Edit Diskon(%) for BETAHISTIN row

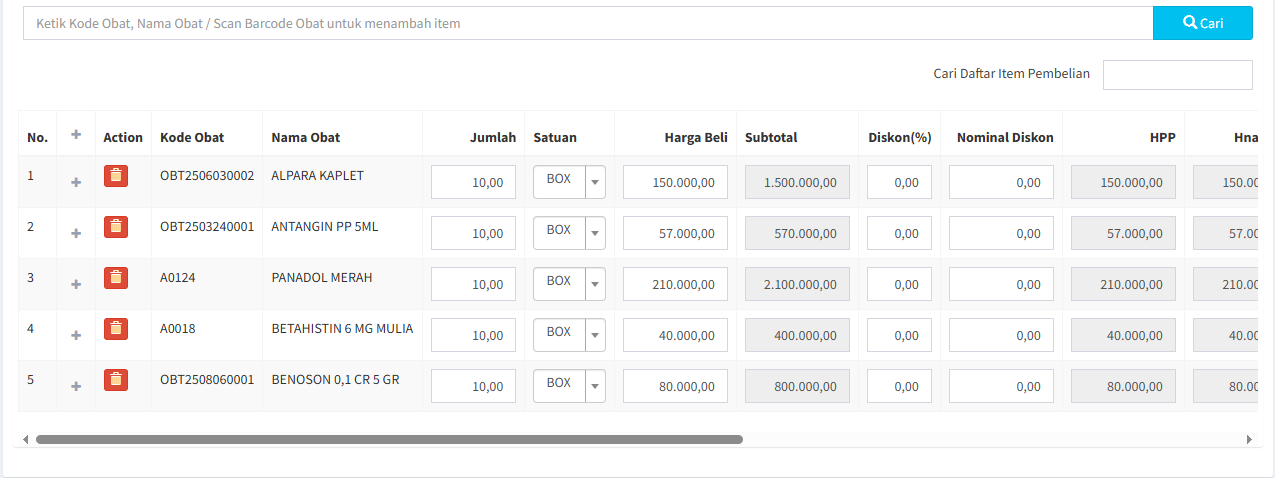pyautogui.click(x=899, y=335)
